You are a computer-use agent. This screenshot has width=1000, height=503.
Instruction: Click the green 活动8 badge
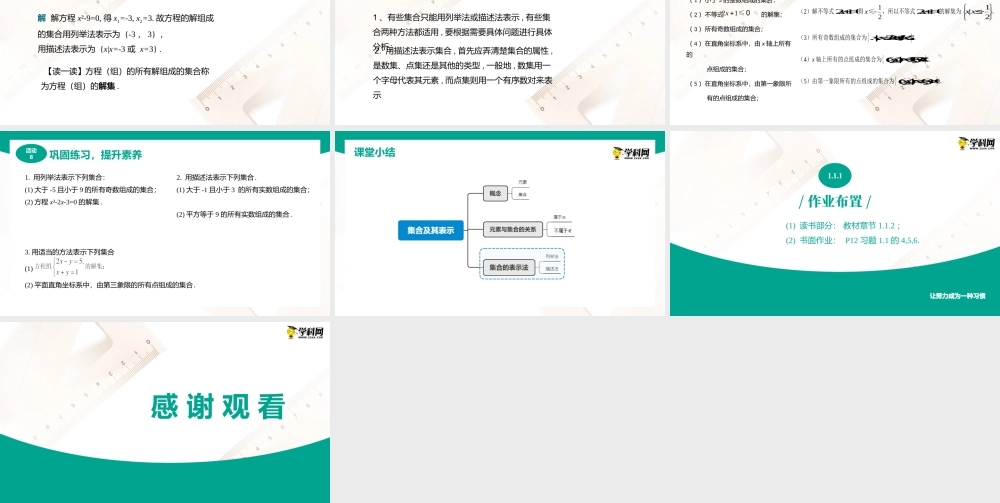(x=31, y=153)
